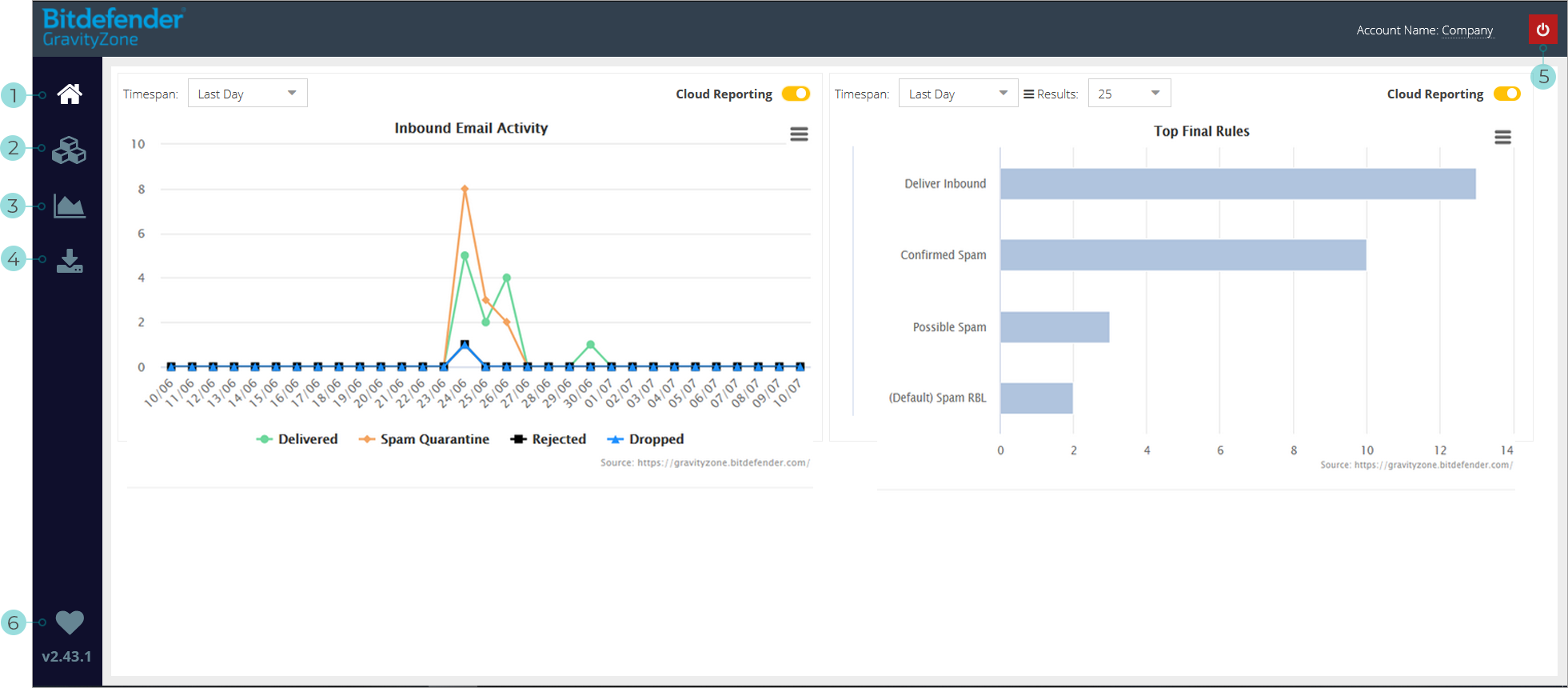This screenshot has height=688, width=1568.
Task: Click the Deliver Inbound bar
Action: pyautogui.click(x=1237, y=184)
